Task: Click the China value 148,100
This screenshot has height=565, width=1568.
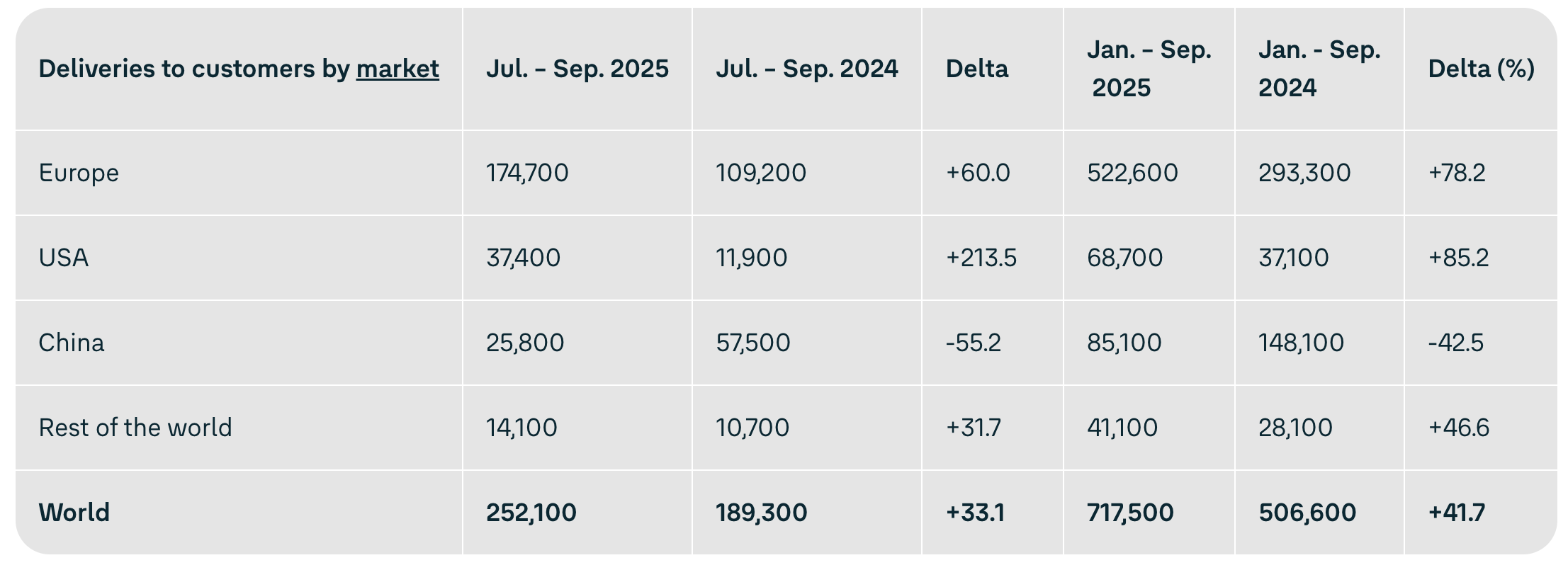Action: coord(1301,343)
